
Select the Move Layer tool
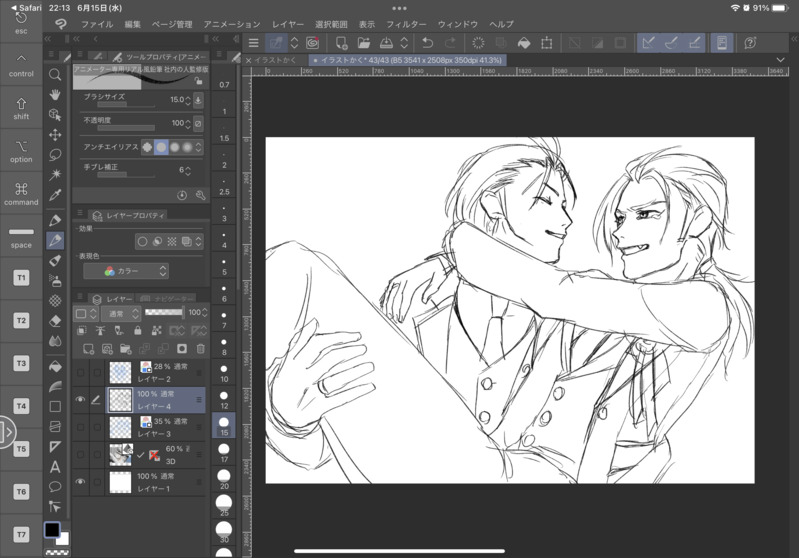coord(55,135)
